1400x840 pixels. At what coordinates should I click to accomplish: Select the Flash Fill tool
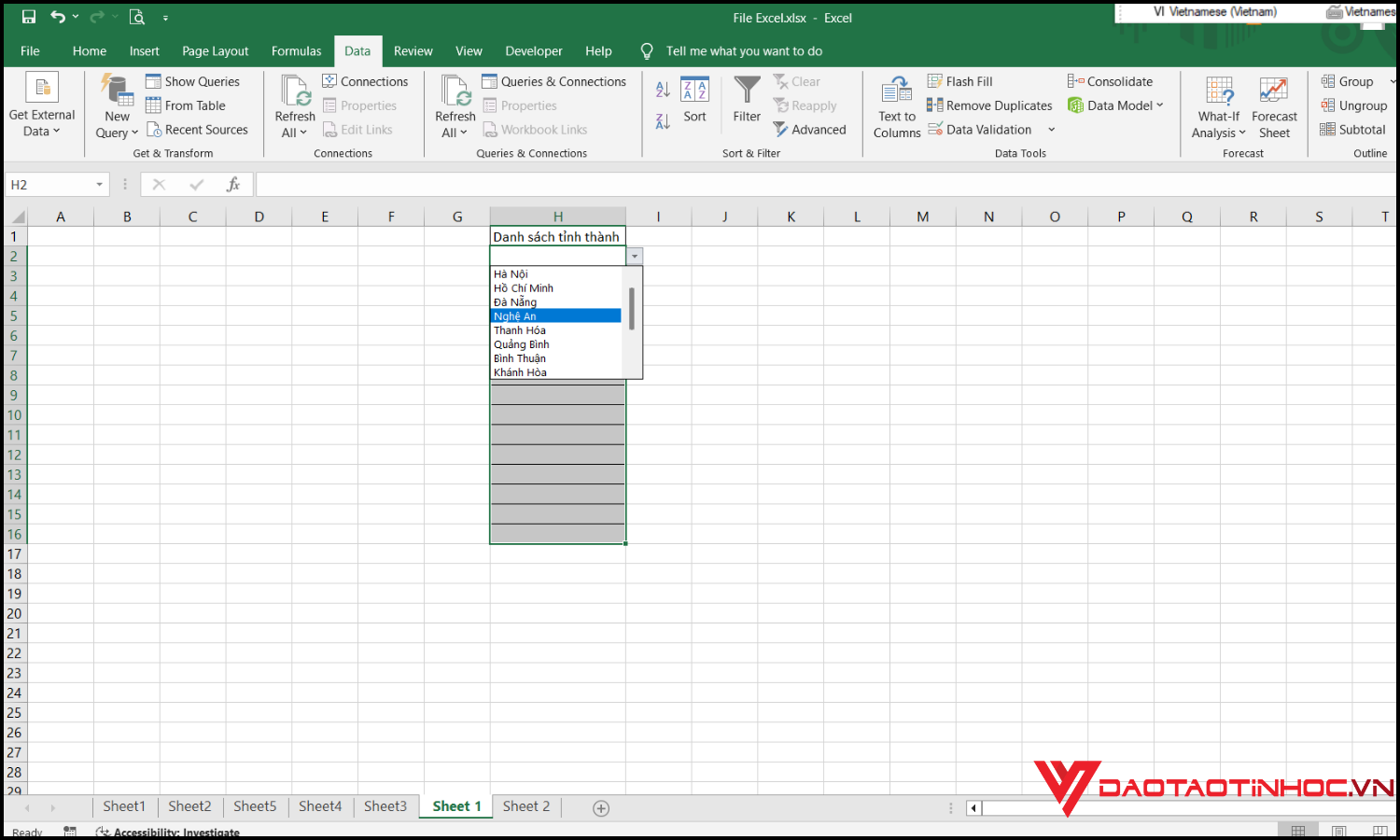coord(959,81)
